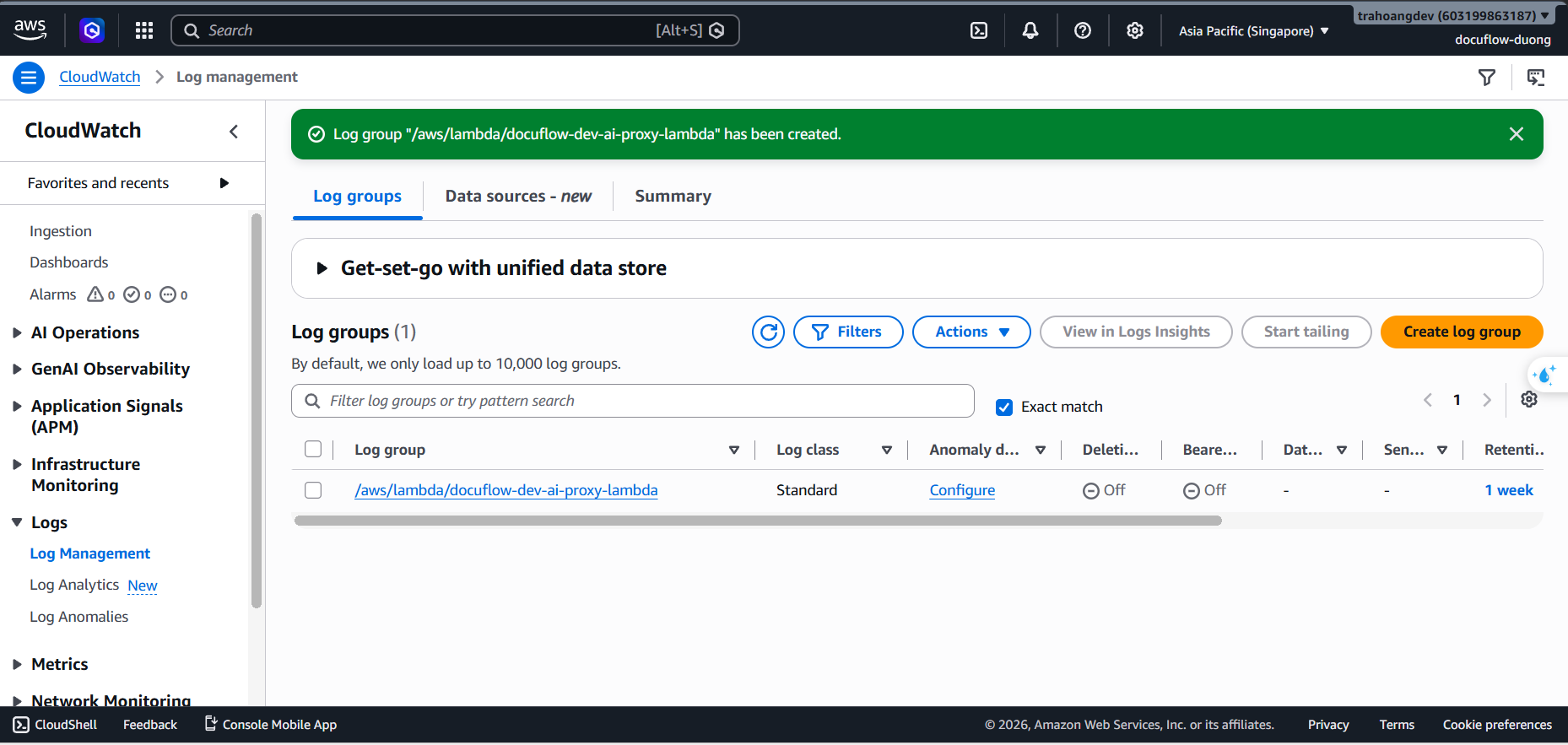Switch to the Summary tab
The height and width of the screenshot is (745, 1568).
pos(673,197)
